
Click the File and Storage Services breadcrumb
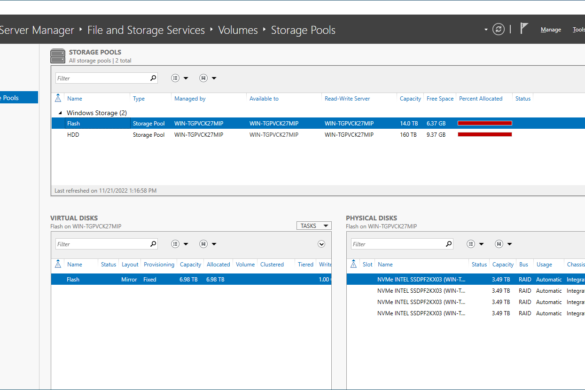[x=146, y=30]
